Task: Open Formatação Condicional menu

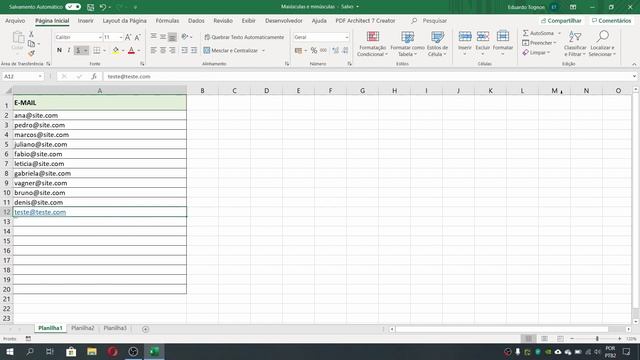Action: coord(372,44)
